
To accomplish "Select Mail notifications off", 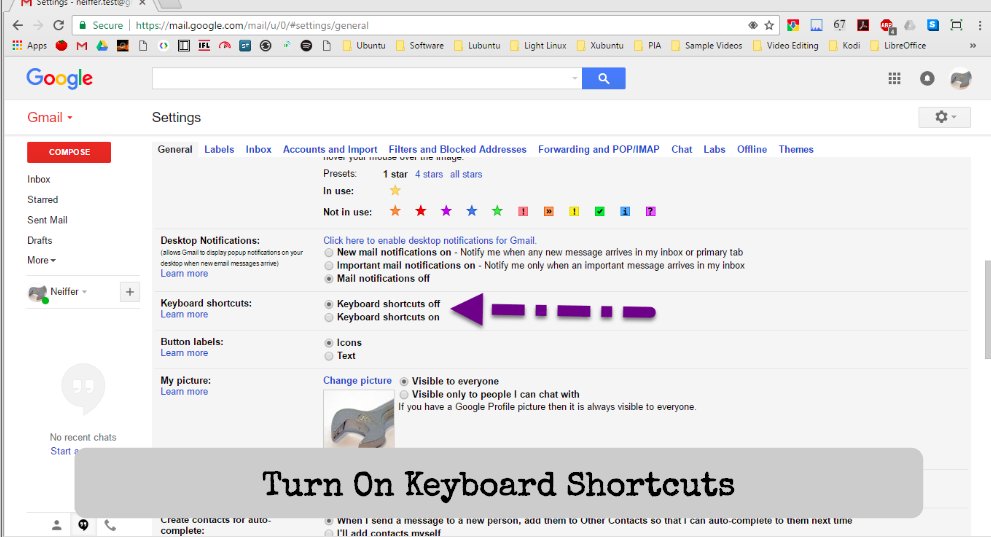I will [329, 279].
